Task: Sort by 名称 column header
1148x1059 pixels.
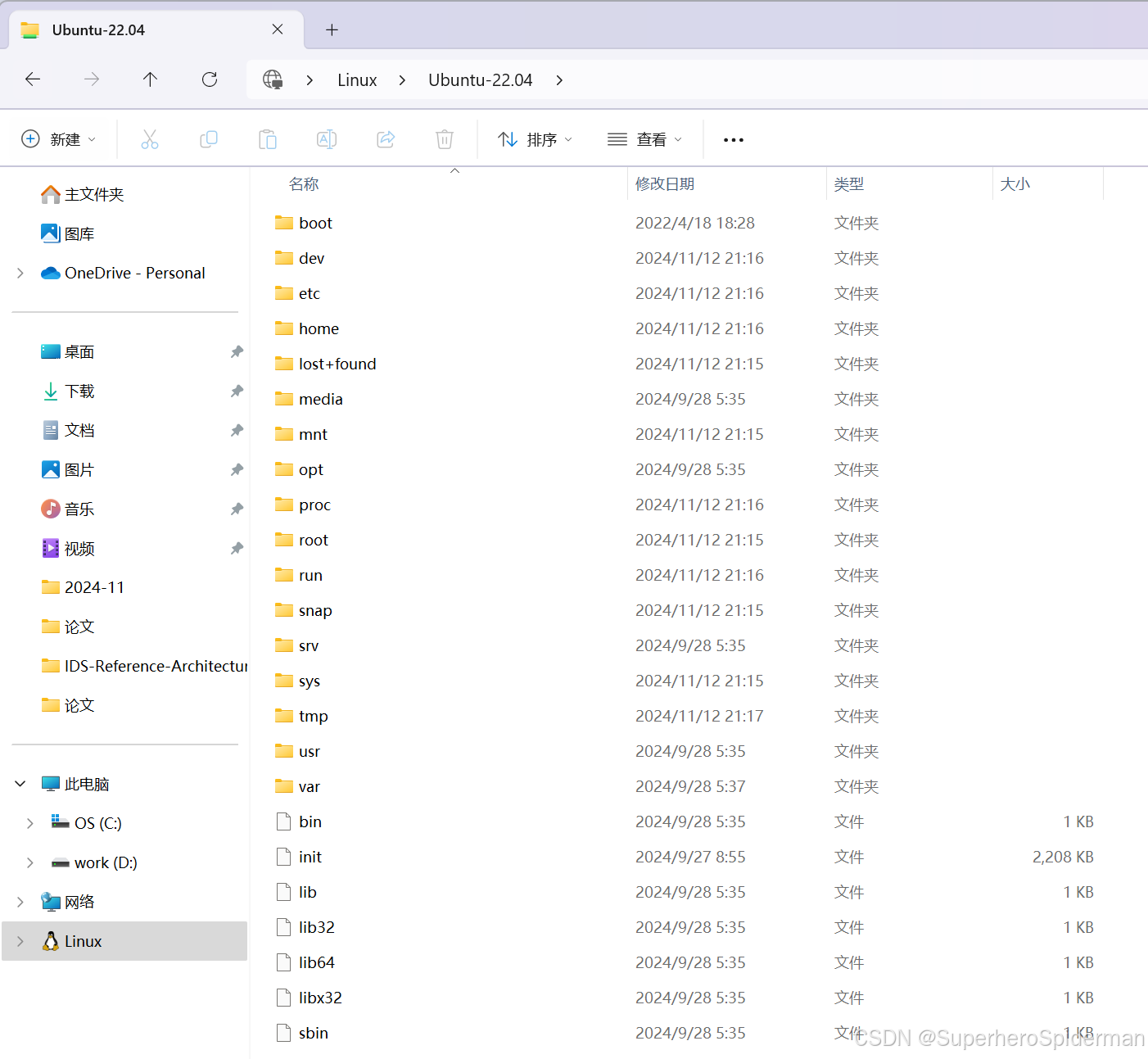Action: 304,184
